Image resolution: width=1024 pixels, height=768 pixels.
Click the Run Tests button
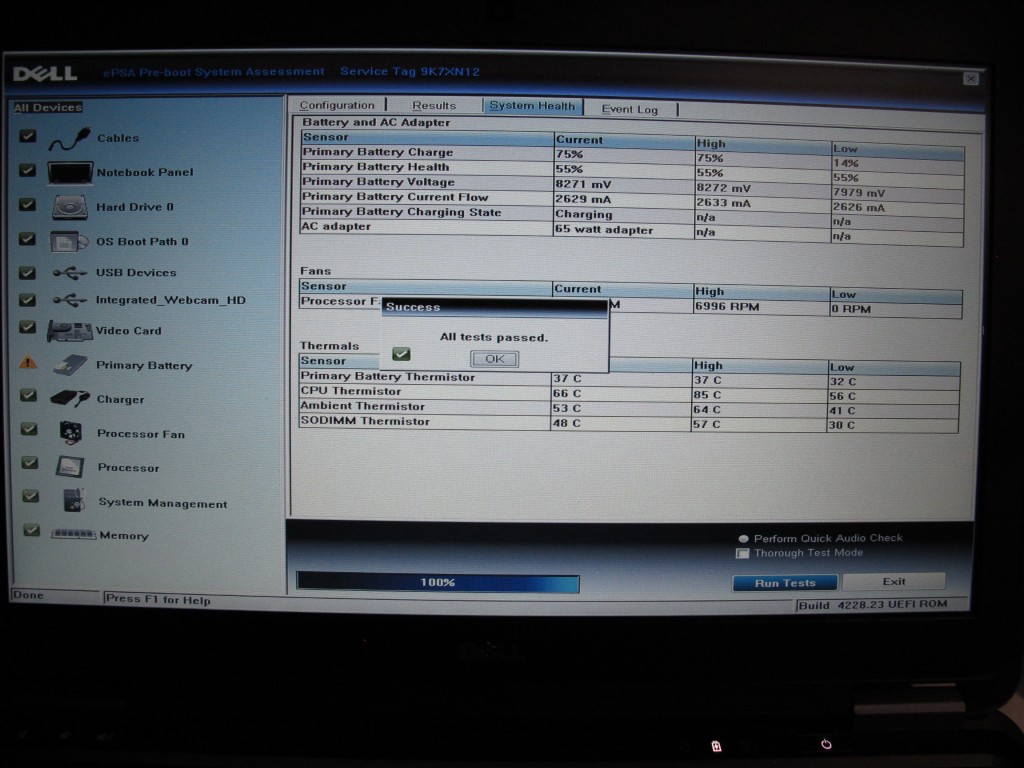[x=785, y=583]
